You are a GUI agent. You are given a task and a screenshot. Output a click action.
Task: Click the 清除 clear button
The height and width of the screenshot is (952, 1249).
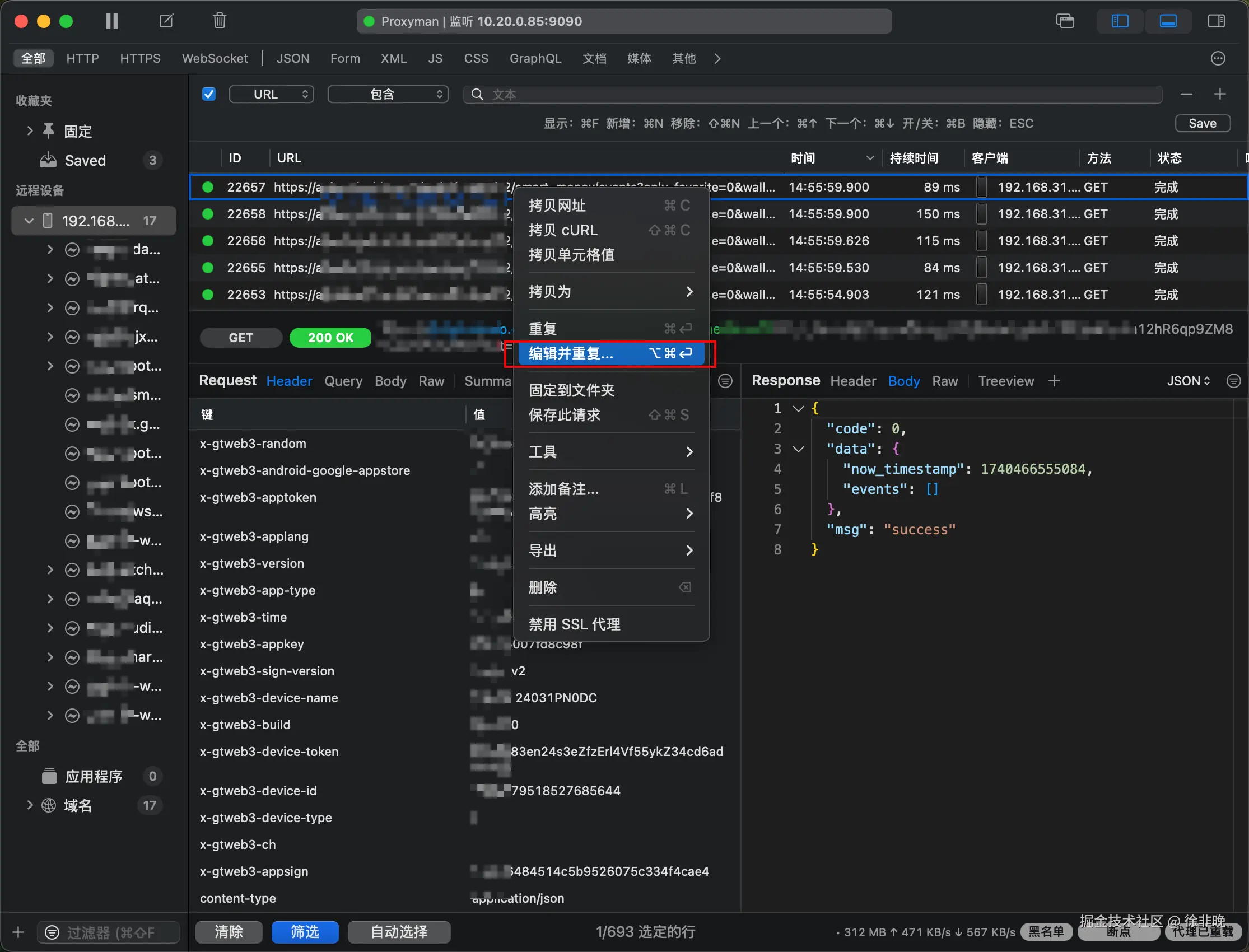click(229, 932)
